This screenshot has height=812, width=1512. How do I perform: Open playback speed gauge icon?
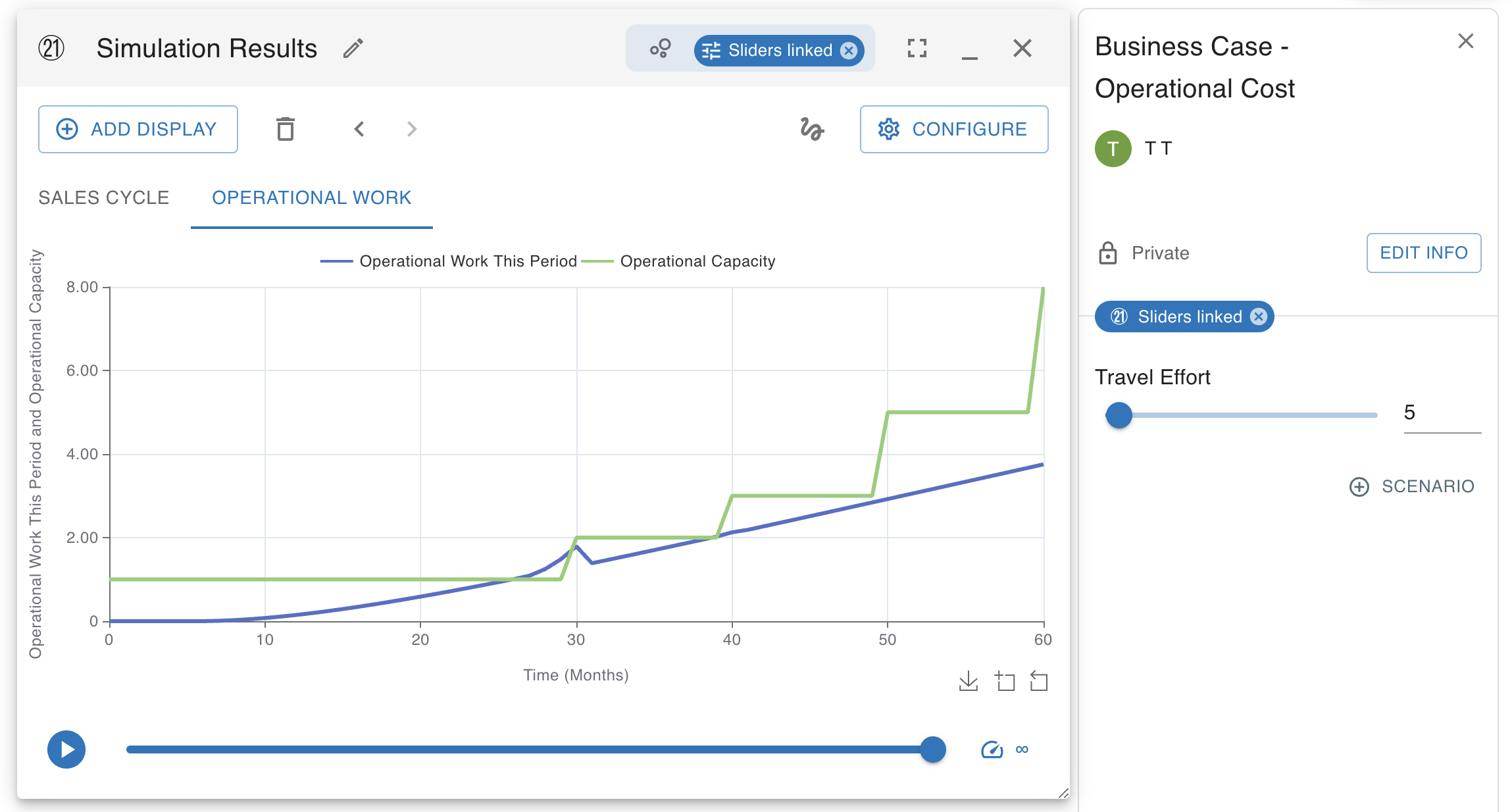pyautogui.click(x=992, y=749)
